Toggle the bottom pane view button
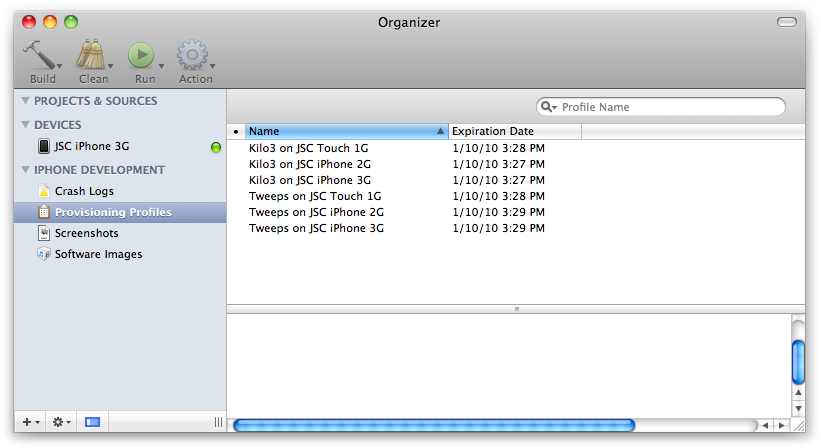 click(92, 423)
